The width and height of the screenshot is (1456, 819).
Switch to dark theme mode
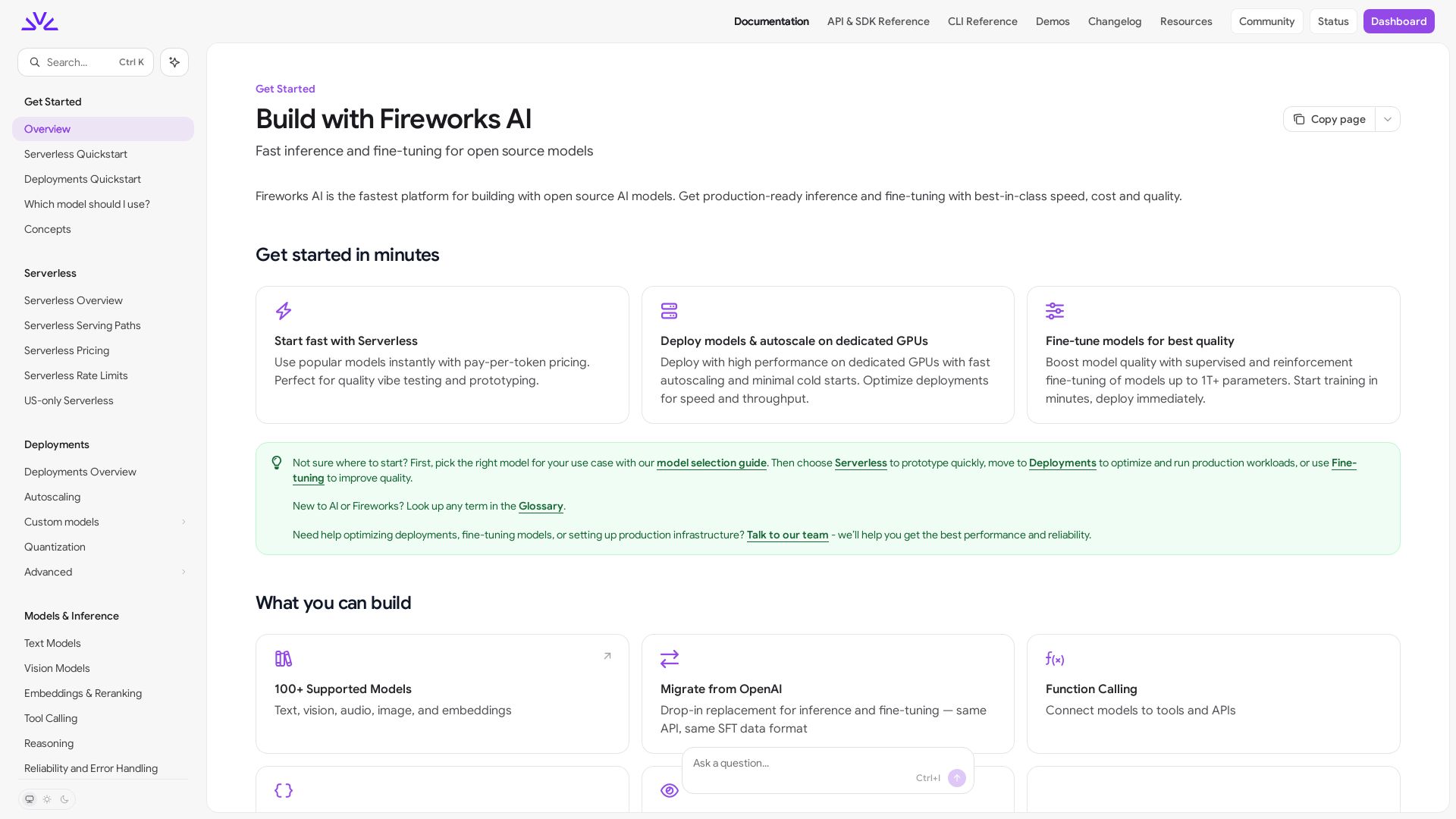coord(64,799)
